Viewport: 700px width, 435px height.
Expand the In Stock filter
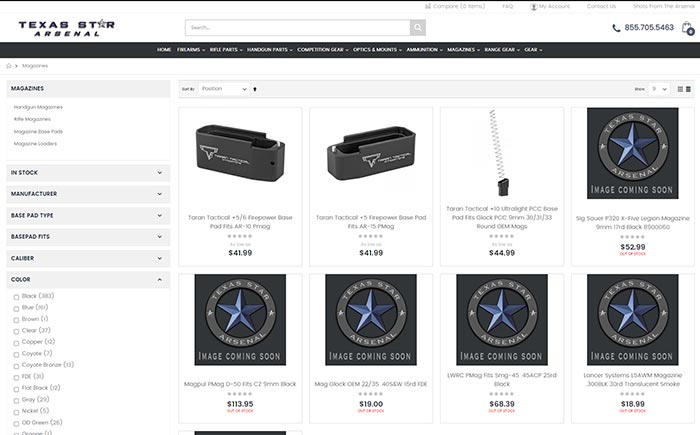pos(88,173)
